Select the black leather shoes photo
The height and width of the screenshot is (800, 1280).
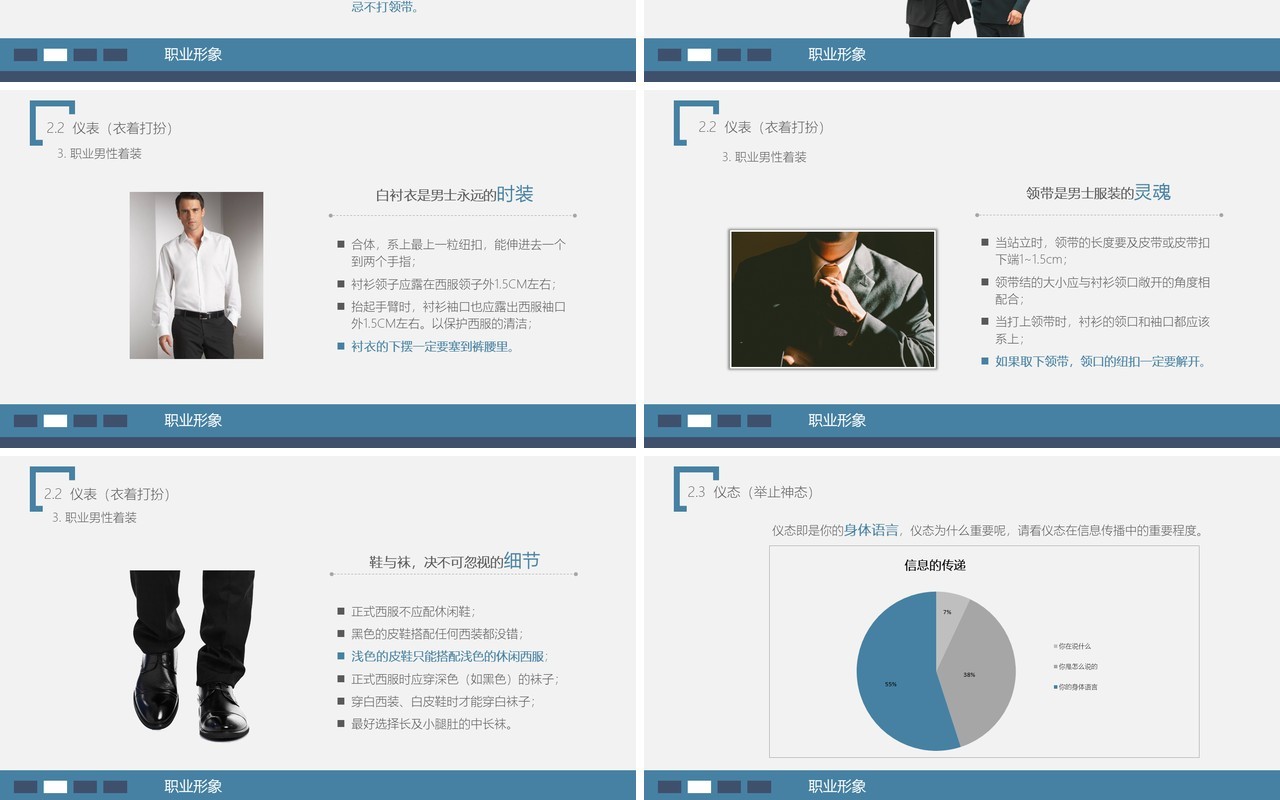tap(192, 655)
